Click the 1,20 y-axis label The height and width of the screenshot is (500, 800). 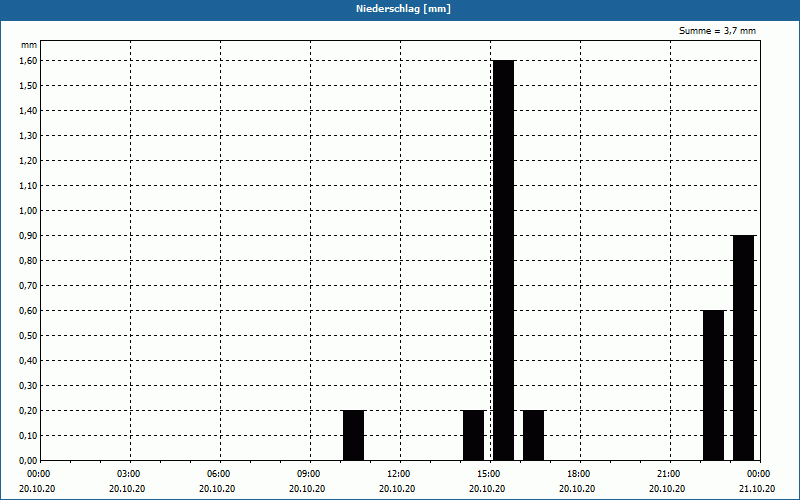tap(28, 161)
